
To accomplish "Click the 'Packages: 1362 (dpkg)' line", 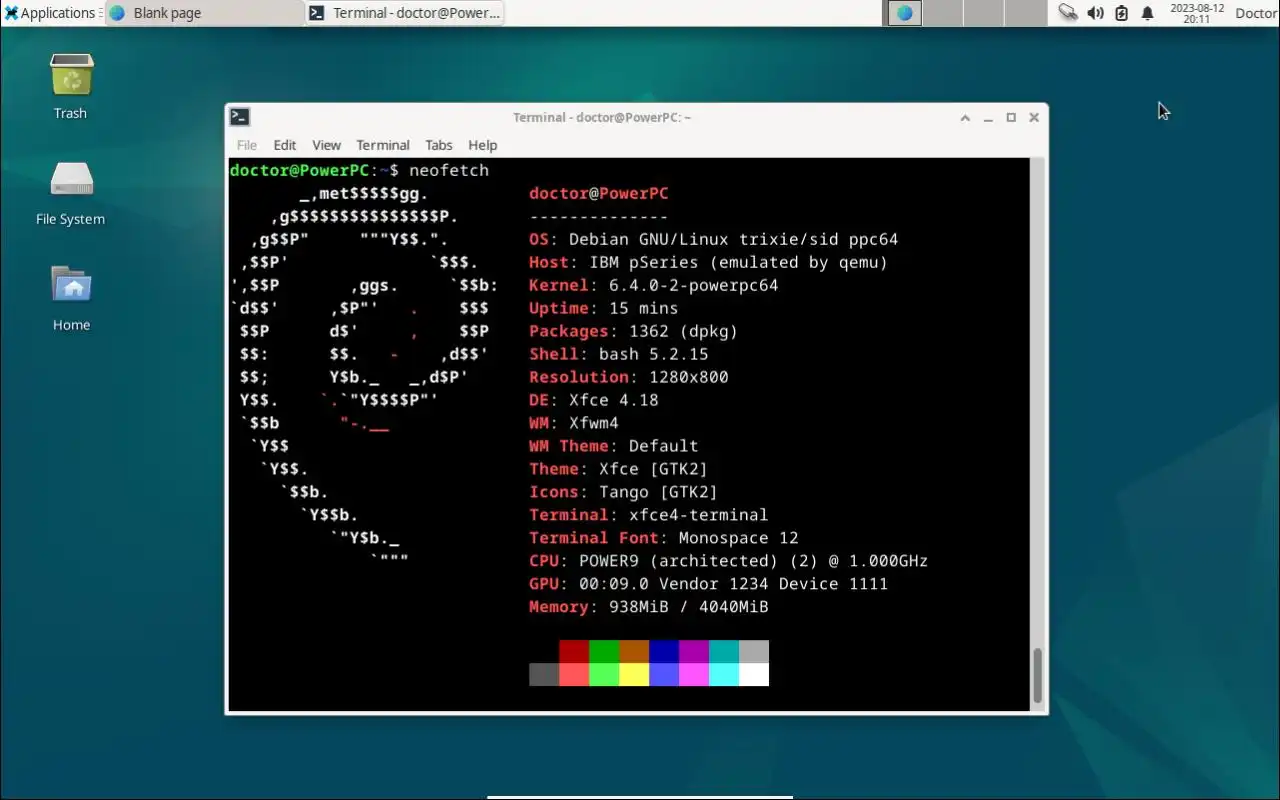I will pyautogui.click(x=634, y=331).
